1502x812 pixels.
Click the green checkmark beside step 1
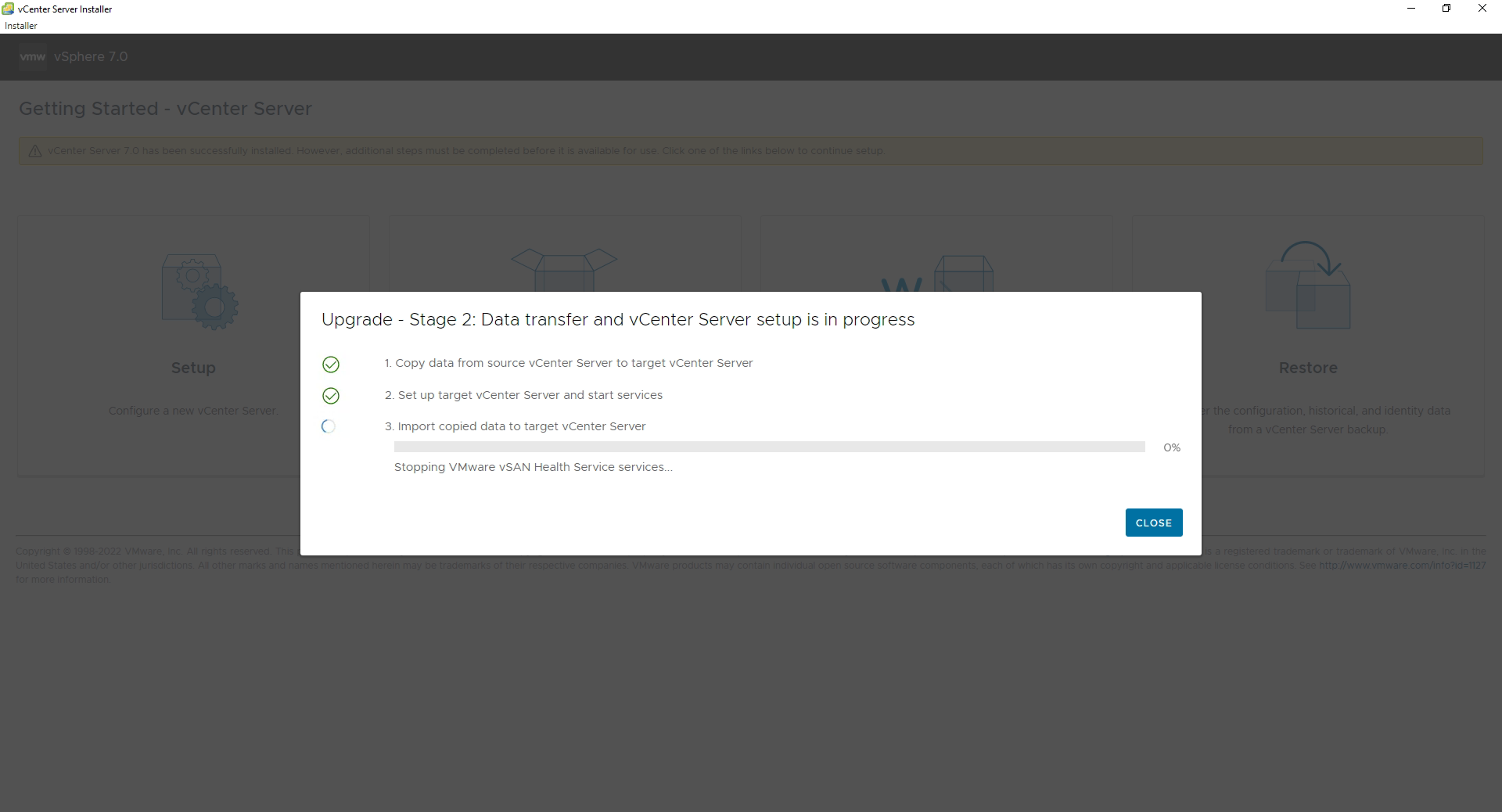click(331, 365)
